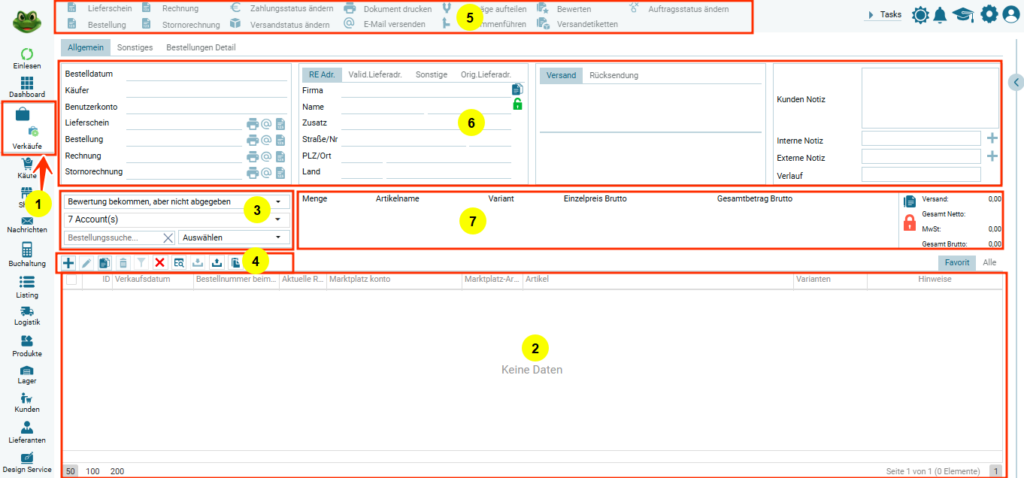Viewport: 1024px width, 478px height.
Task: Open notifications bell icon
Action: coord(941,14)
